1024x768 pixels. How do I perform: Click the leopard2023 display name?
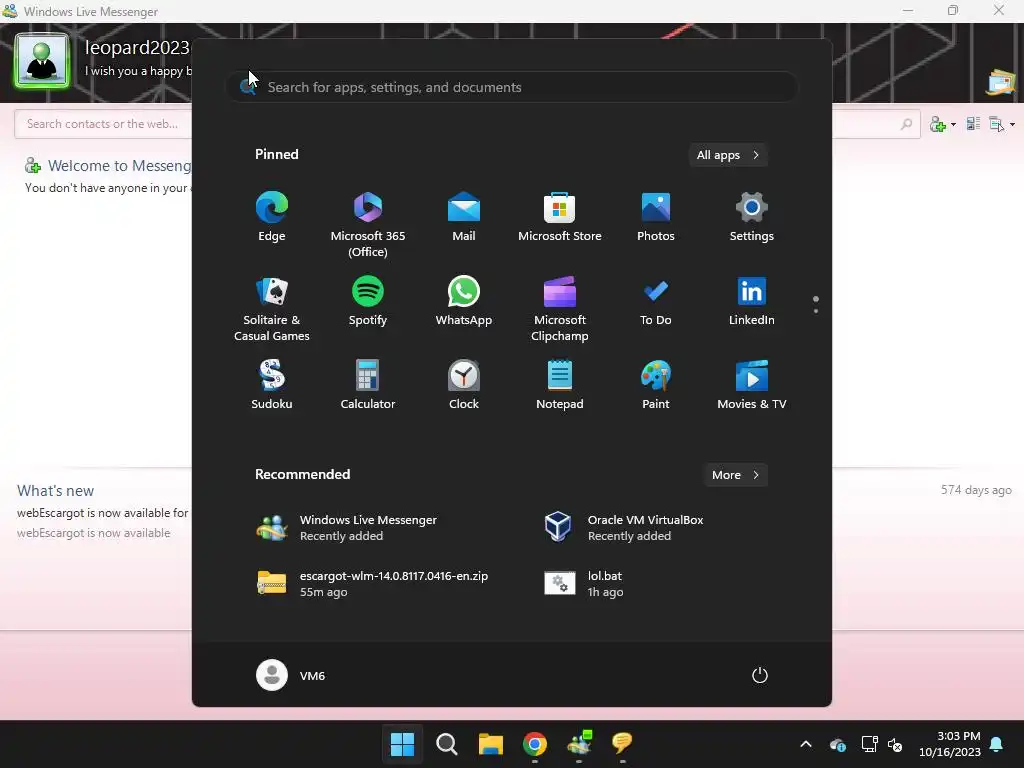(137, 47)
